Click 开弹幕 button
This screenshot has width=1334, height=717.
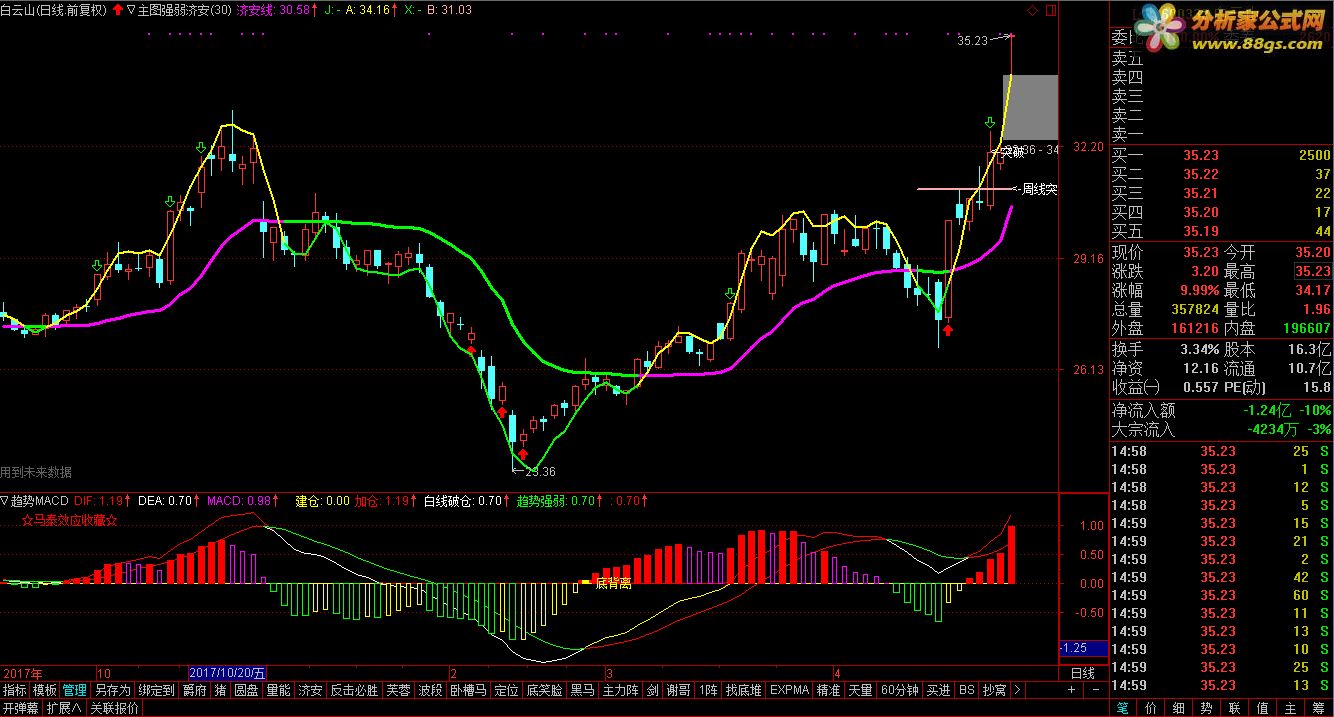tap(20, 708)
